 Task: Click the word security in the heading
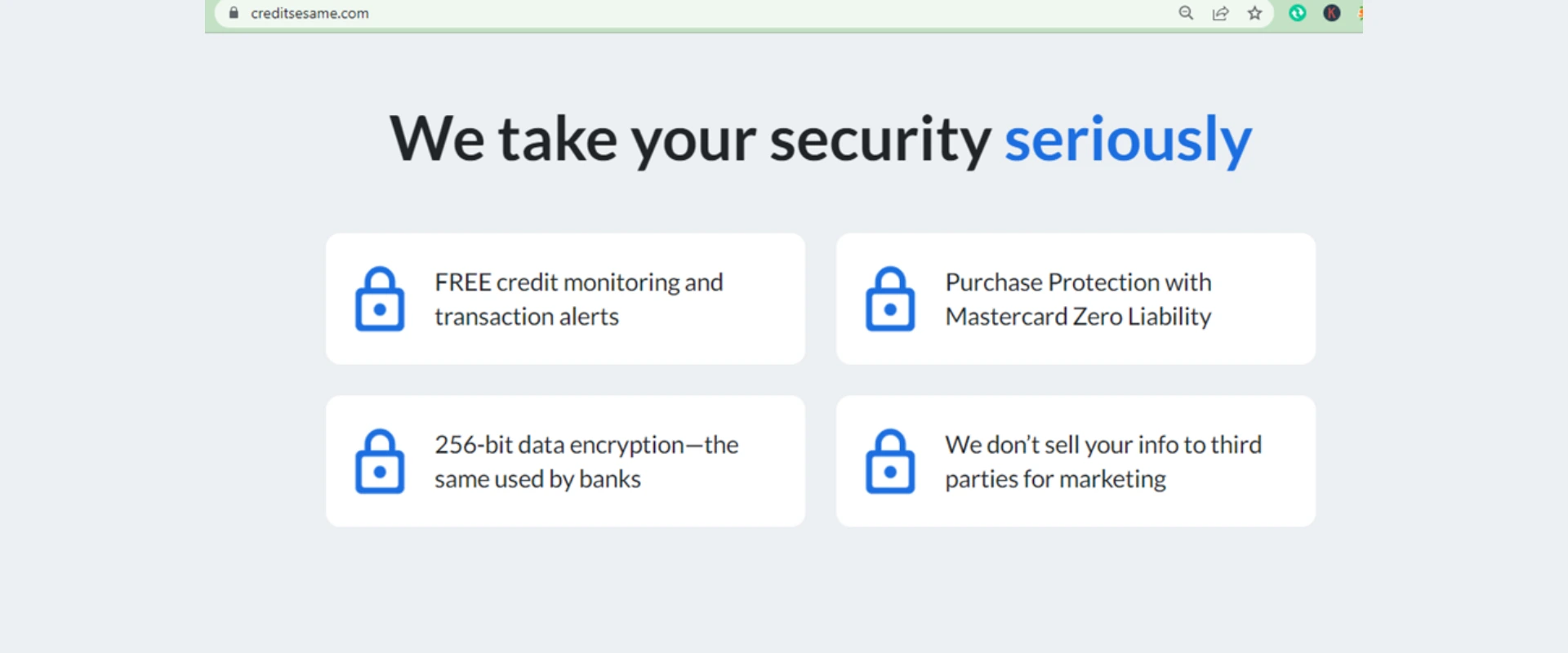click(880, 140)
